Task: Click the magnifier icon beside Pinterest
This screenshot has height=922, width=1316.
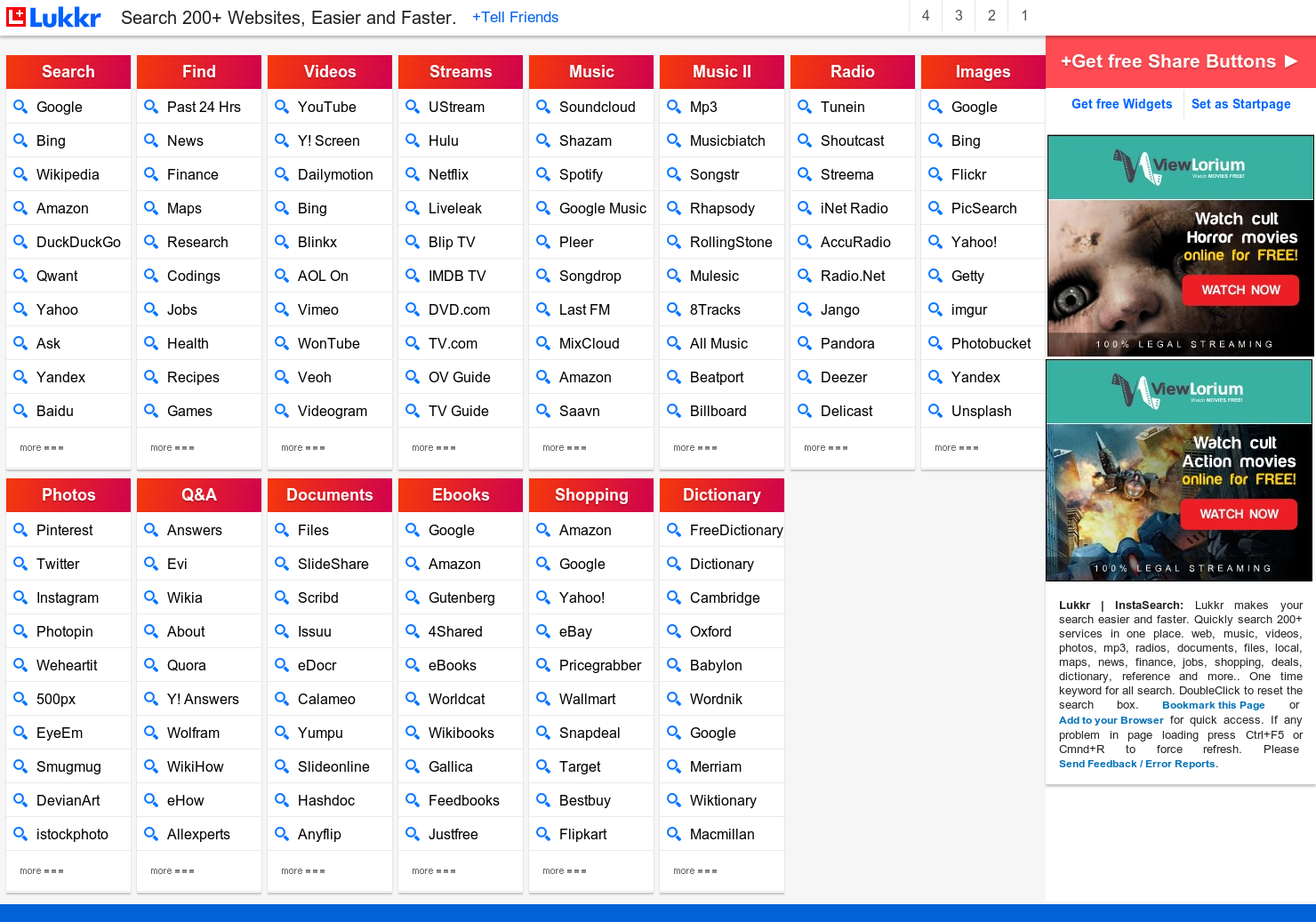Action: coord(20,530)
